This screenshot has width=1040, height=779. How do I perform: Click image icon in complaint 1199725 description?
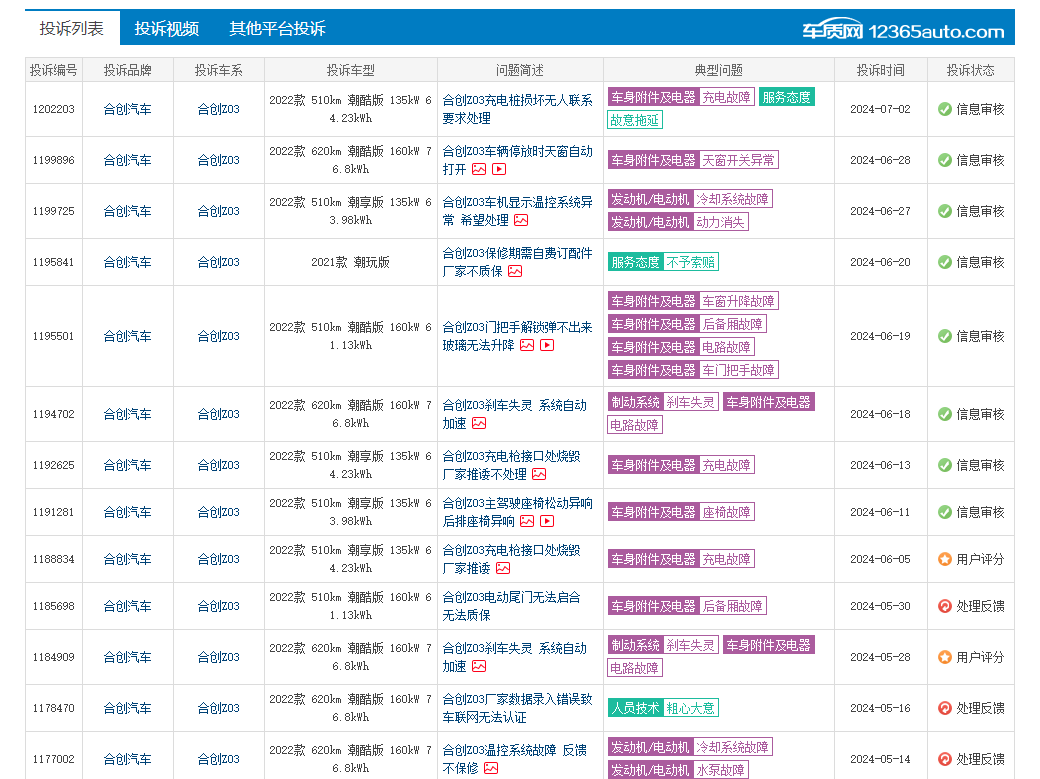pyautogui.click(x=521, y=220)
